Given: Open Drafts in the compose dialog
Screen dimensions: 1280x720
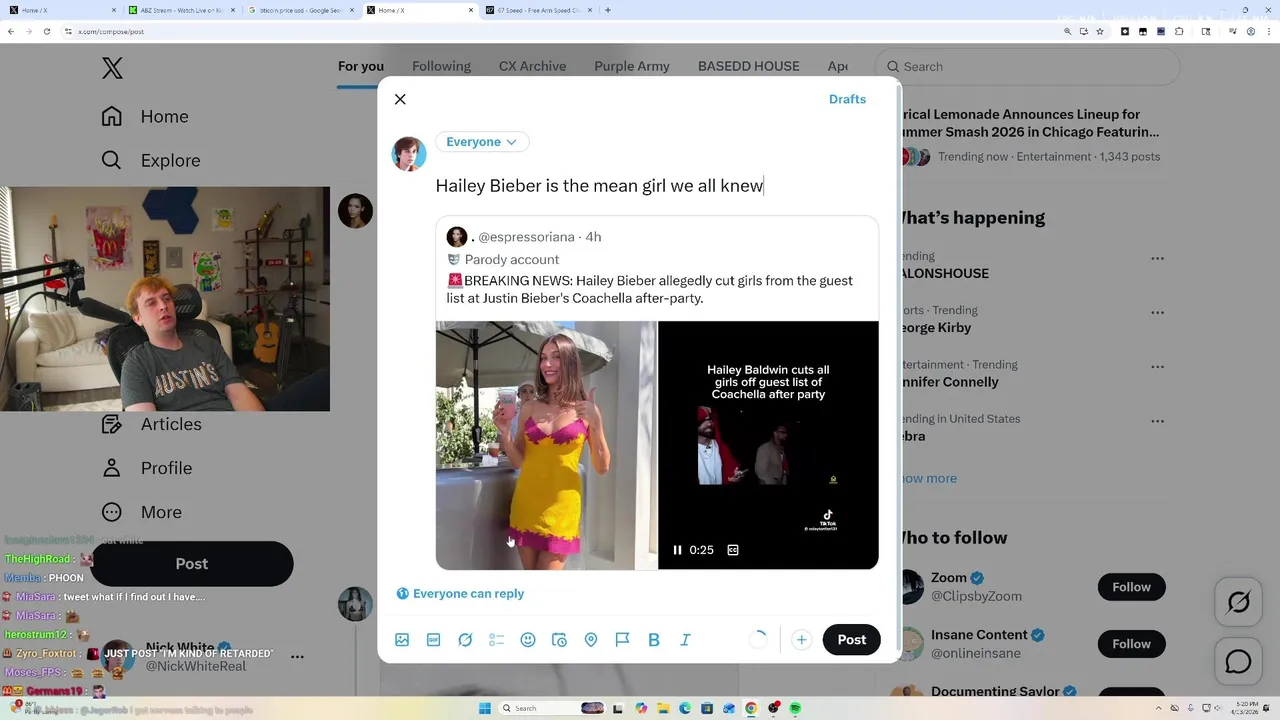Looking at the screenshot, I should point(847,99).
